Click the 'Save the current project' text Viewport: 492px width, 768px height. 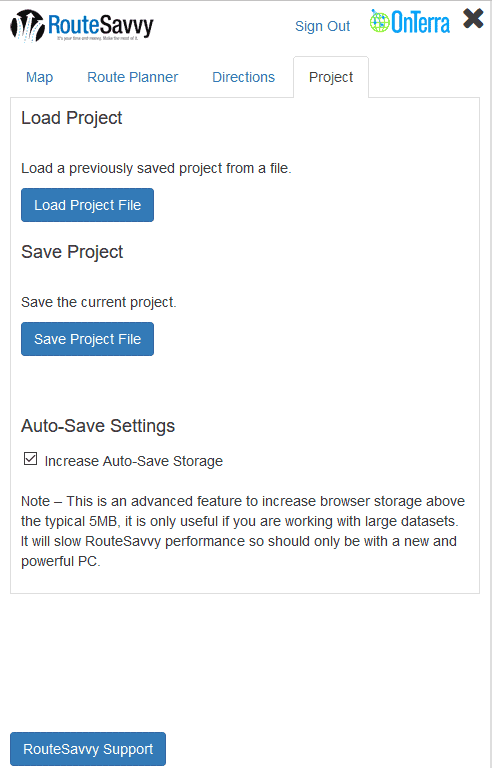(x=98, y=302)
